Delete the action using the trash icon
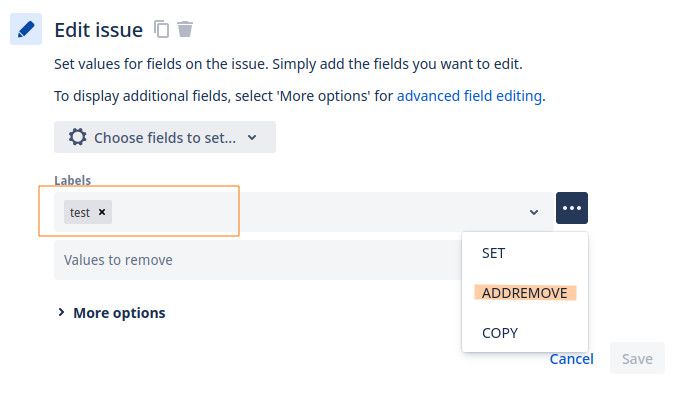Image resolution: width=683 pixels, height=394 pixels. (185, 29)
